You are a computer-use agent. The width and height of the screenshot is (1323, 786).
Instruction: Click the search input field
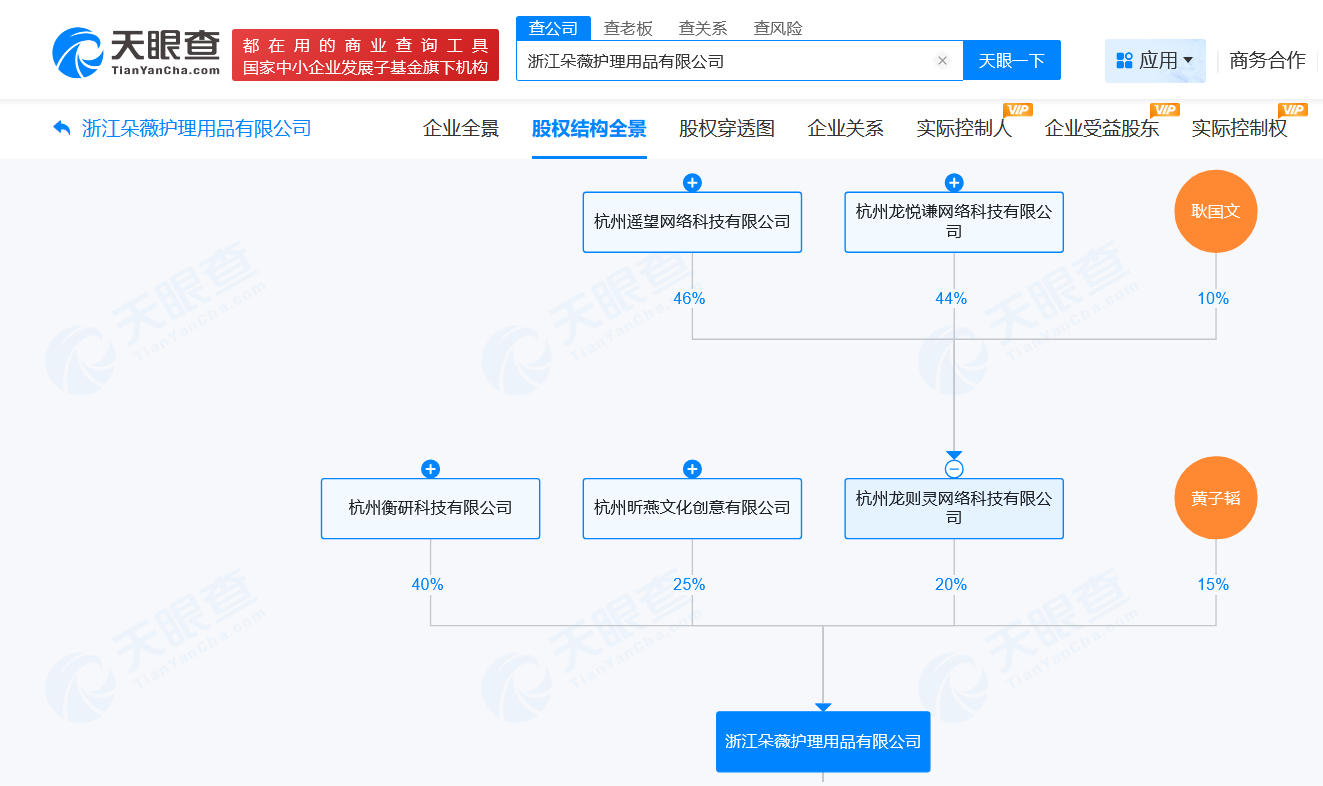click(x=730, y=60)
